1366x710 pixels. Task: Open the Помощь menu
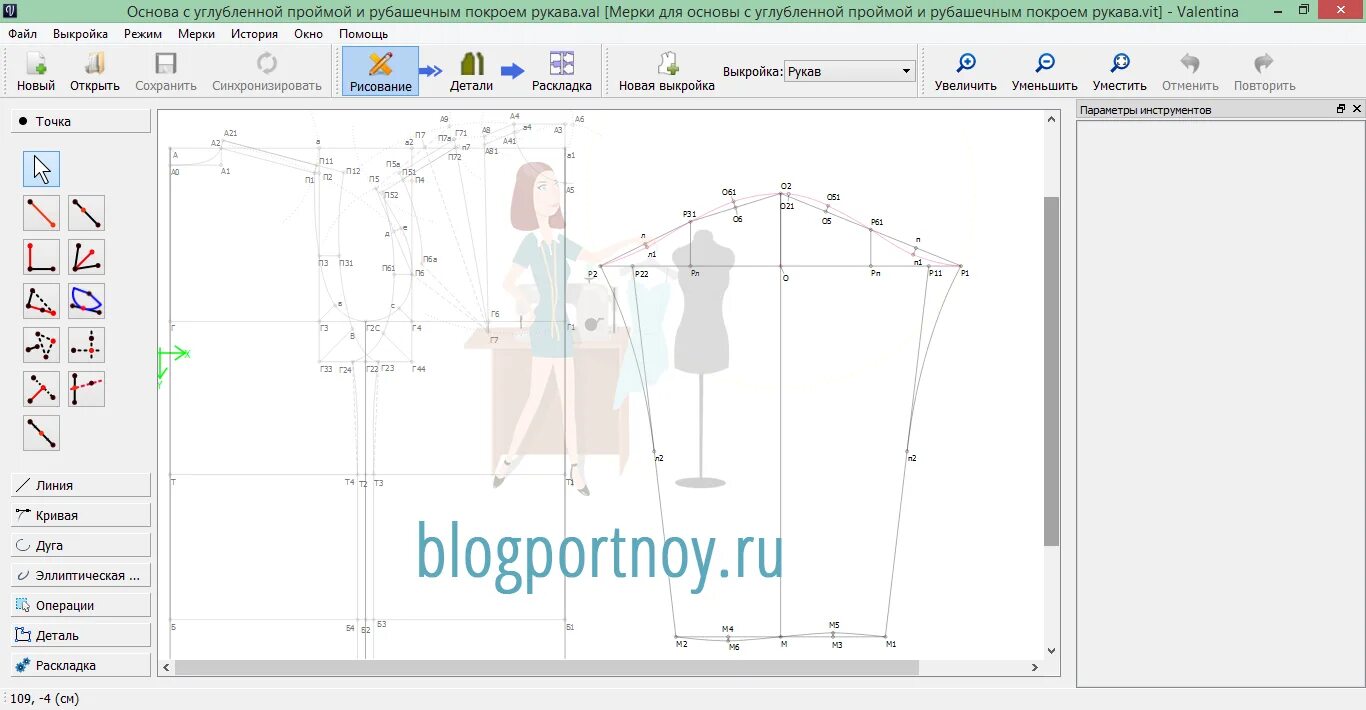coord(363,33)
